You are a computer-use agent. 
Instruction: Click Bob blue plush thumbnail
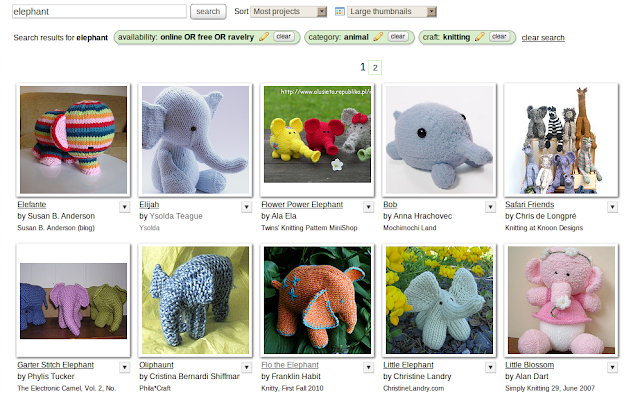coord(439,140)
